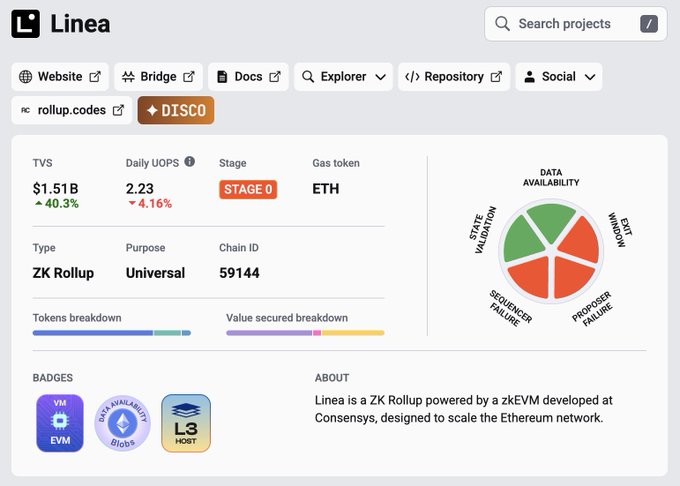Click the BADGES heading
The height and width of the screenshot is (486, 680).
coord(52,378)
